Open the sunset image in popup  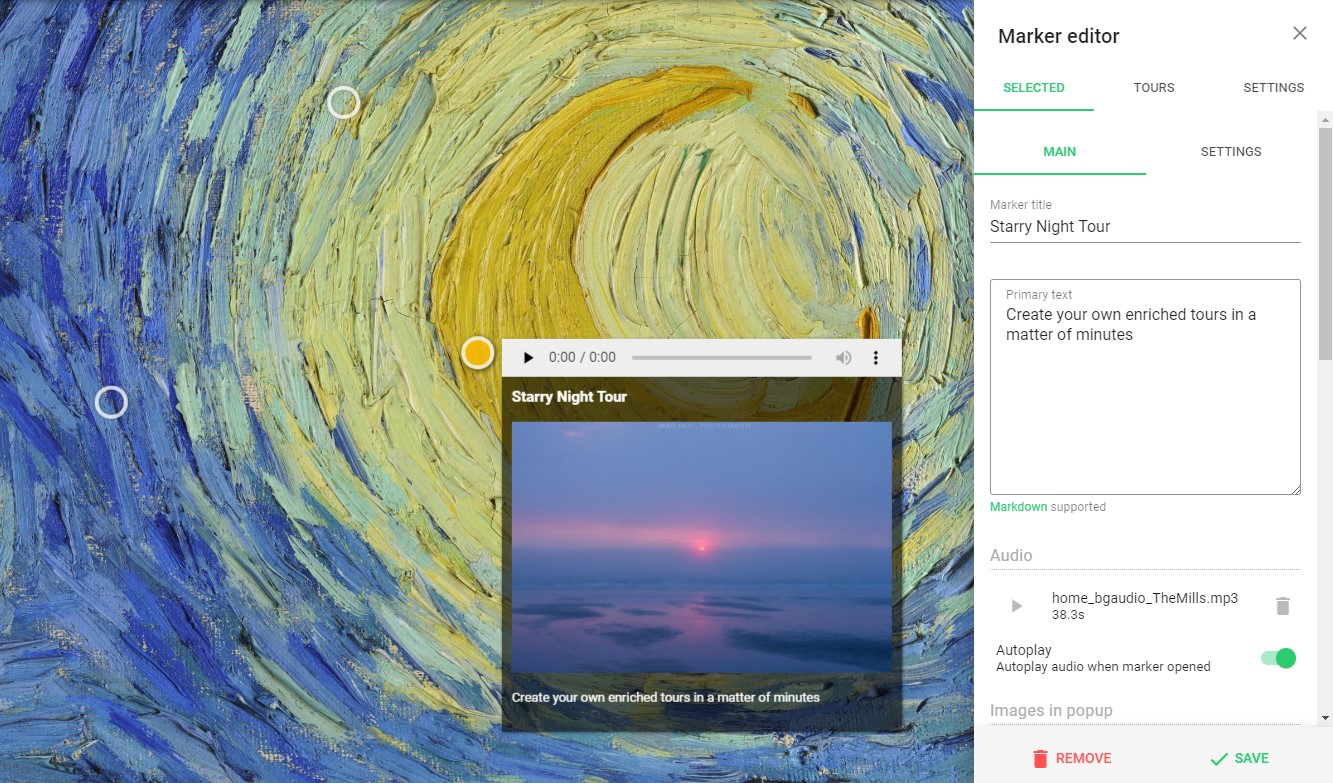pyautogui.click(x=701, y=547)
